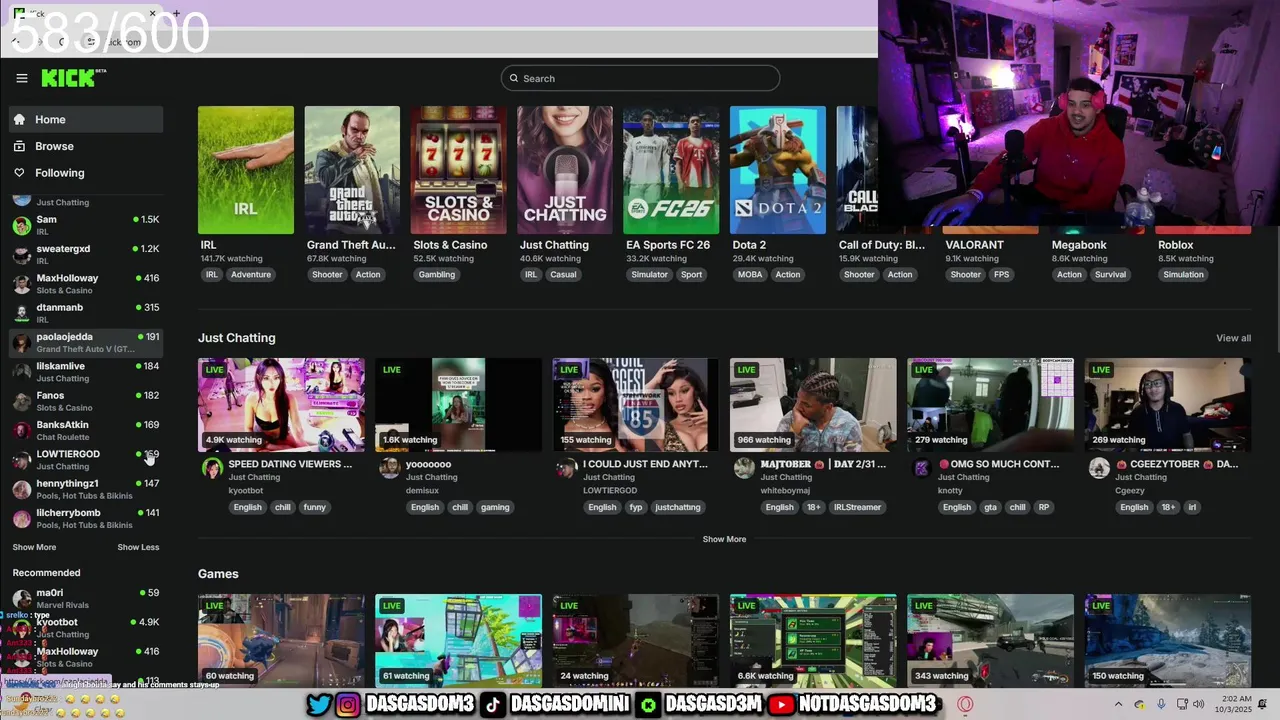Open lilcherrybomb avatar in sidebar
The image size is (1280, 720).
21,518
